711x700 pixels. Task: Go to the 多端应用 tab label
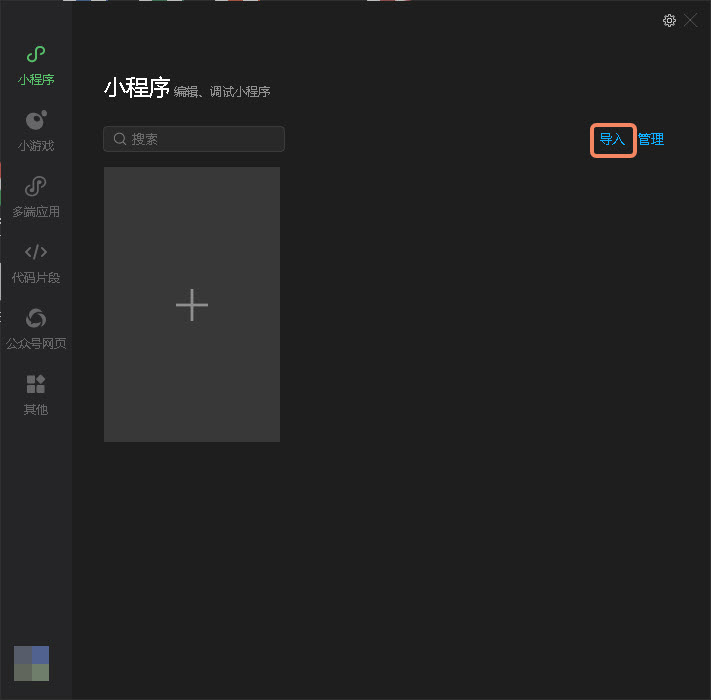[x=36, y=212]
